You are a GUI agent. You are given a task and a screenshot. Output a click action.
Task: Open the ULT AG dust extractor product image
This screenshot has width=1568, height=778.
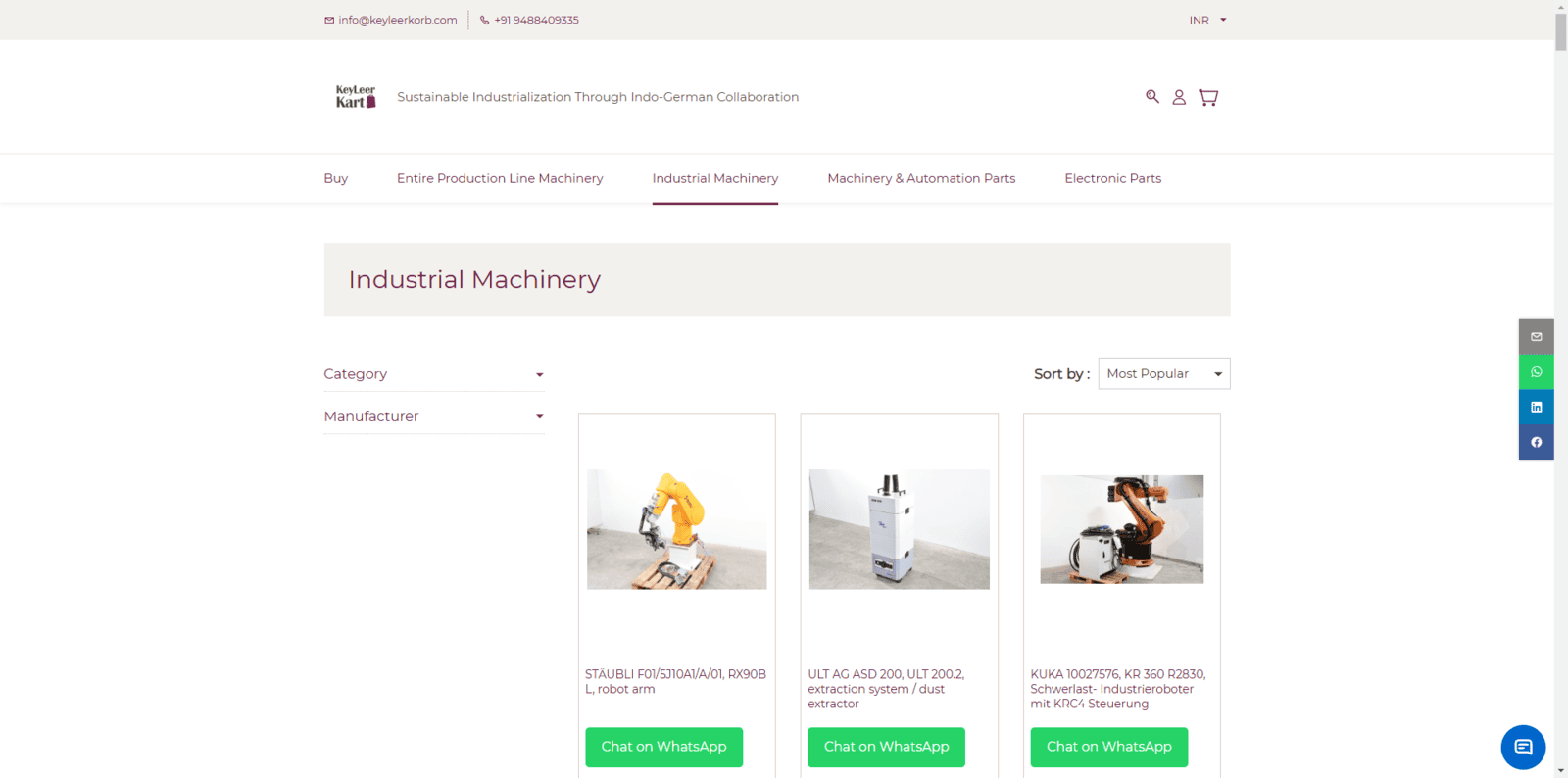point(899,529)
